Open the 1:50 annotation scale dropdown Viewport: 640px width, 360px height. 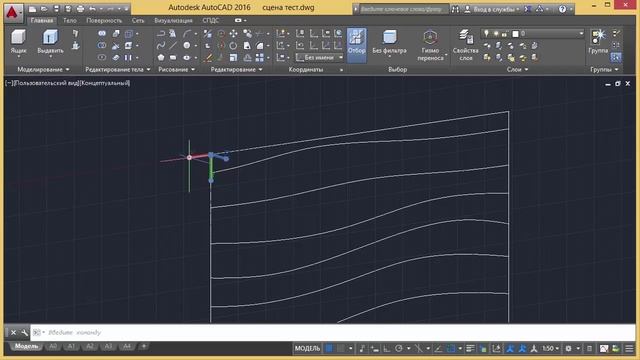[x=550, y=349]
